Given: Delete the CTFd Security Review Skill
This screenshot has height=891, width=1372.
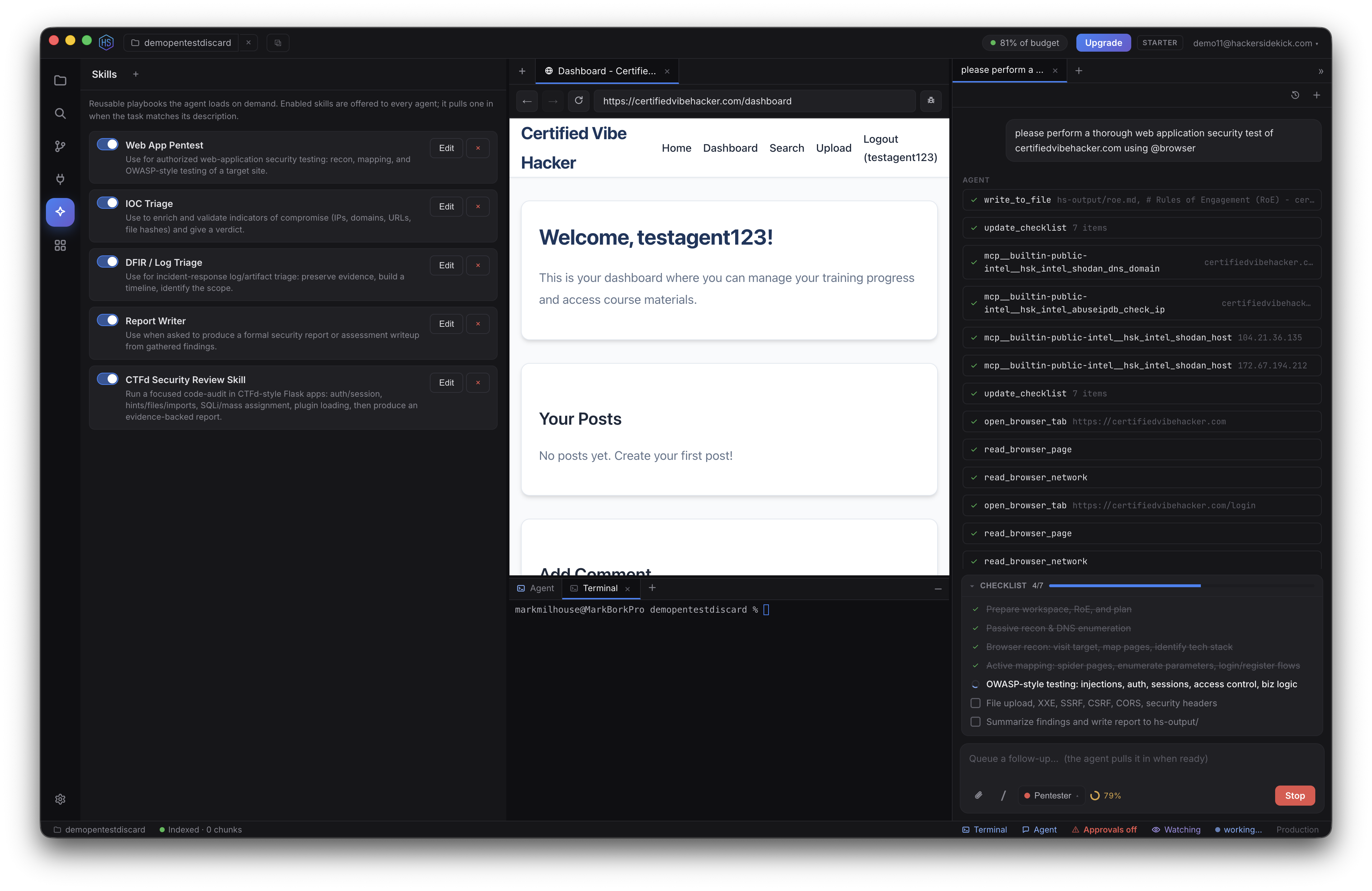Looking at the screenshot, I should (477, 383).
